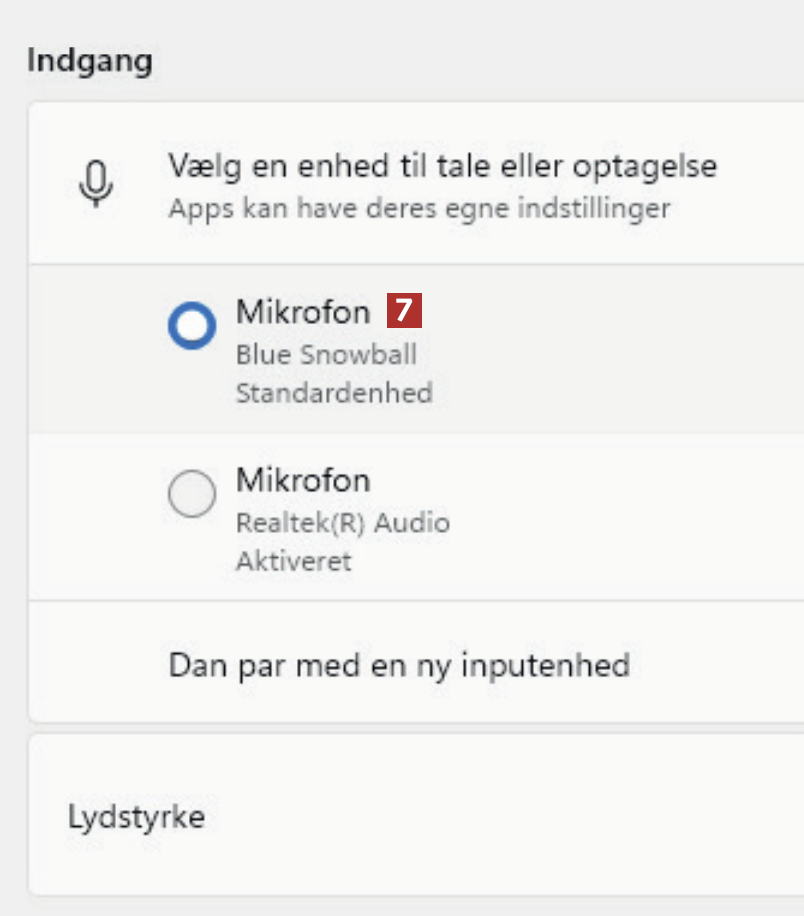Screen dimensions: 804x916
Task: Click the empty area right of Lydstyrke label
Action: (x=500, y=816)
